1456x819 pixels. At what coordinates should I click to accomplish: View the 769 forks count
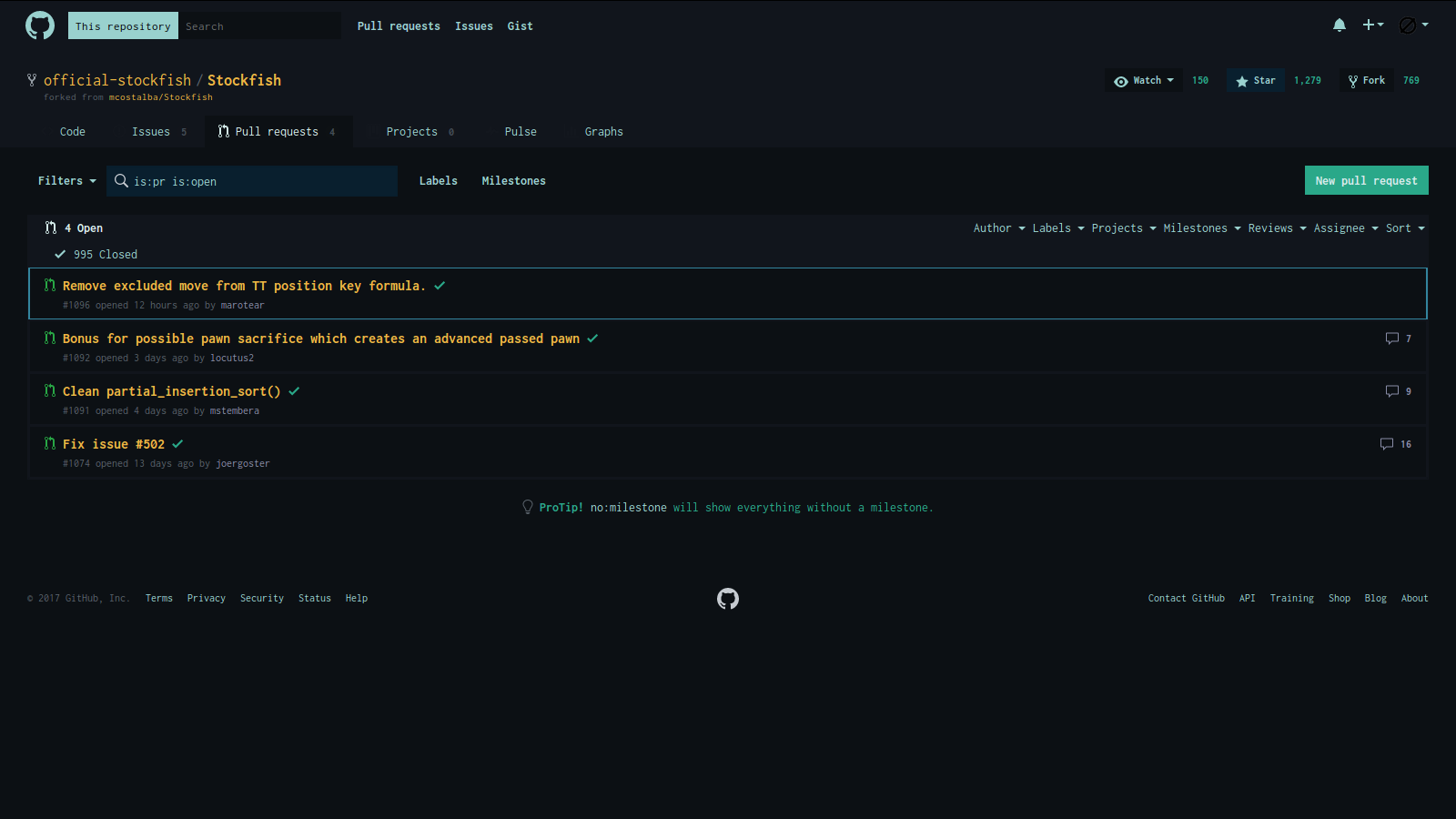(x=1411, y=81)
